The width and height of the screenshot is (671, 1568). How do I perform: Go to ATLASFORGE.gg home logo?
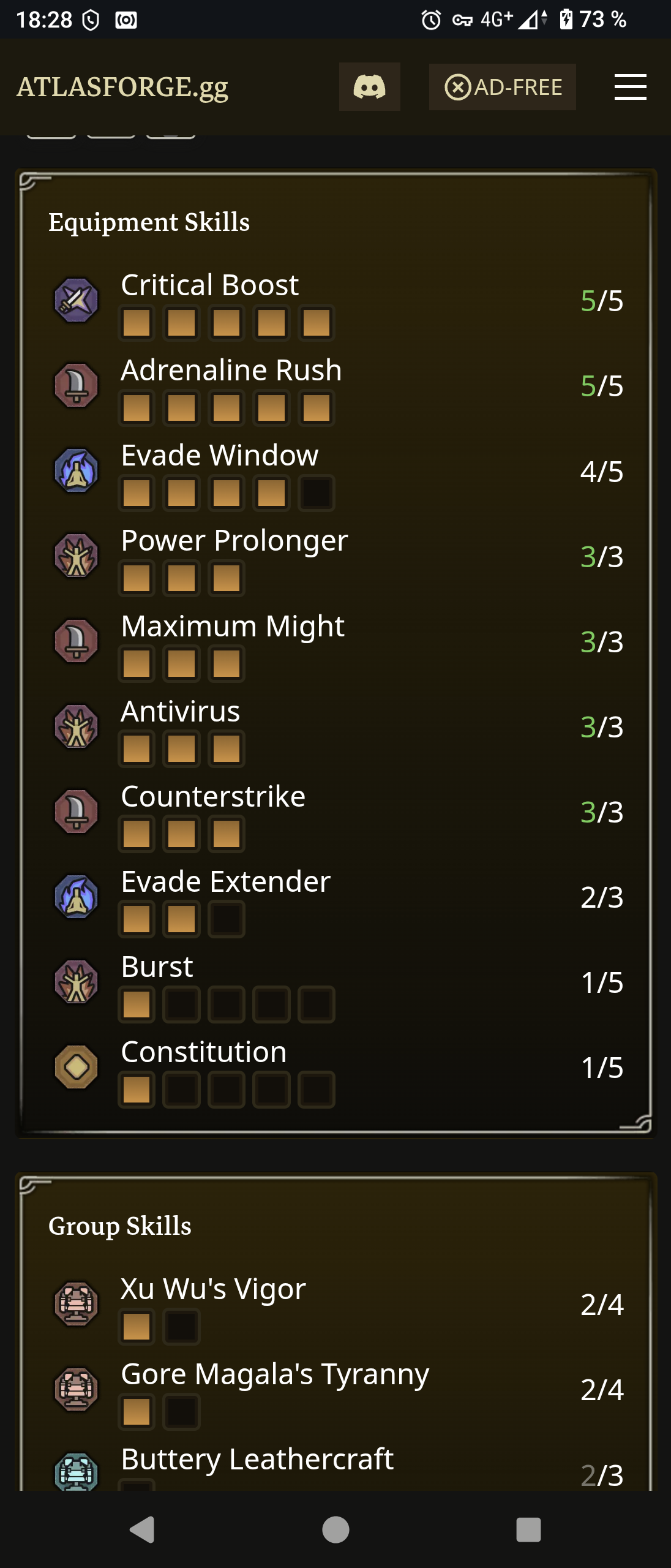click(x=122, y=87)
